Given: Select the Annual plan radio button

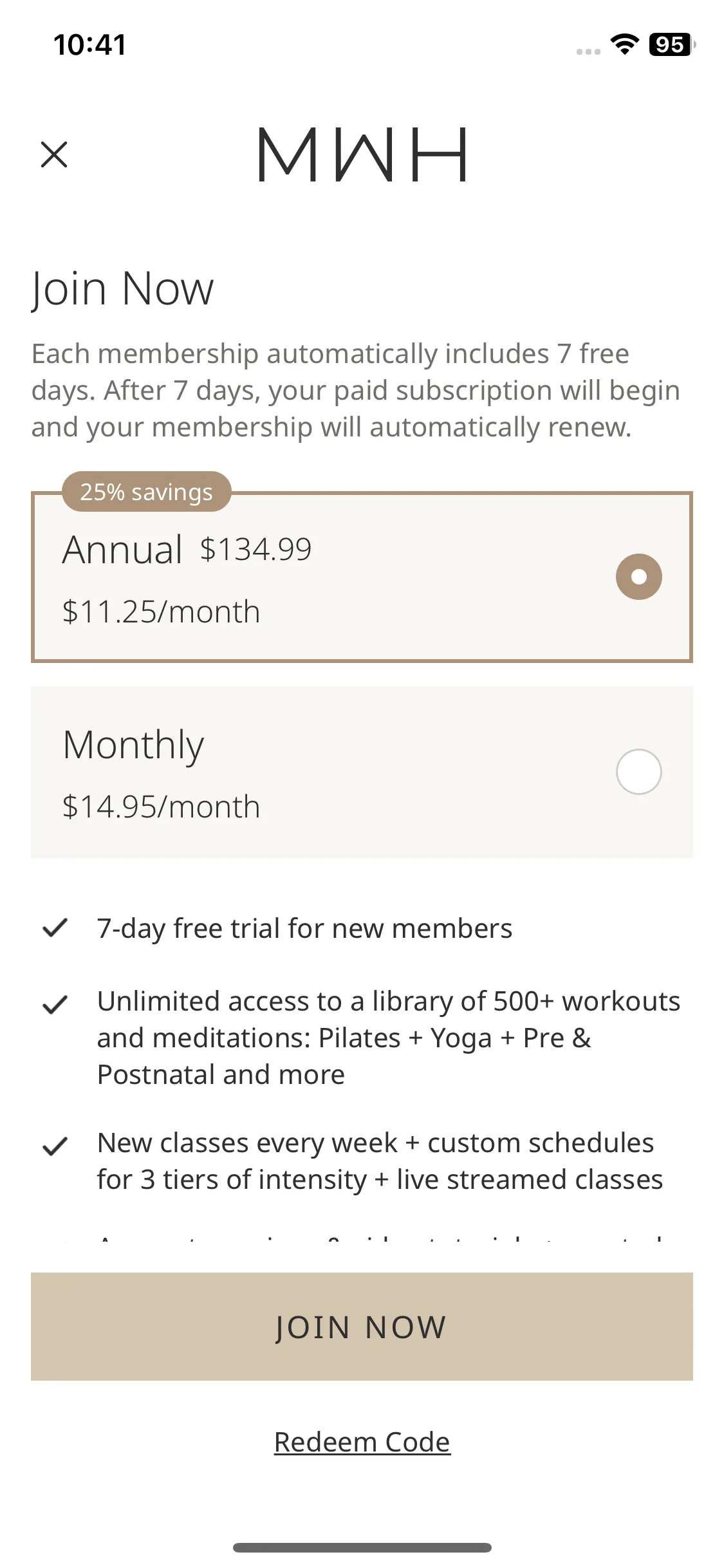Looking at the screenshot, I should [638, 577].
